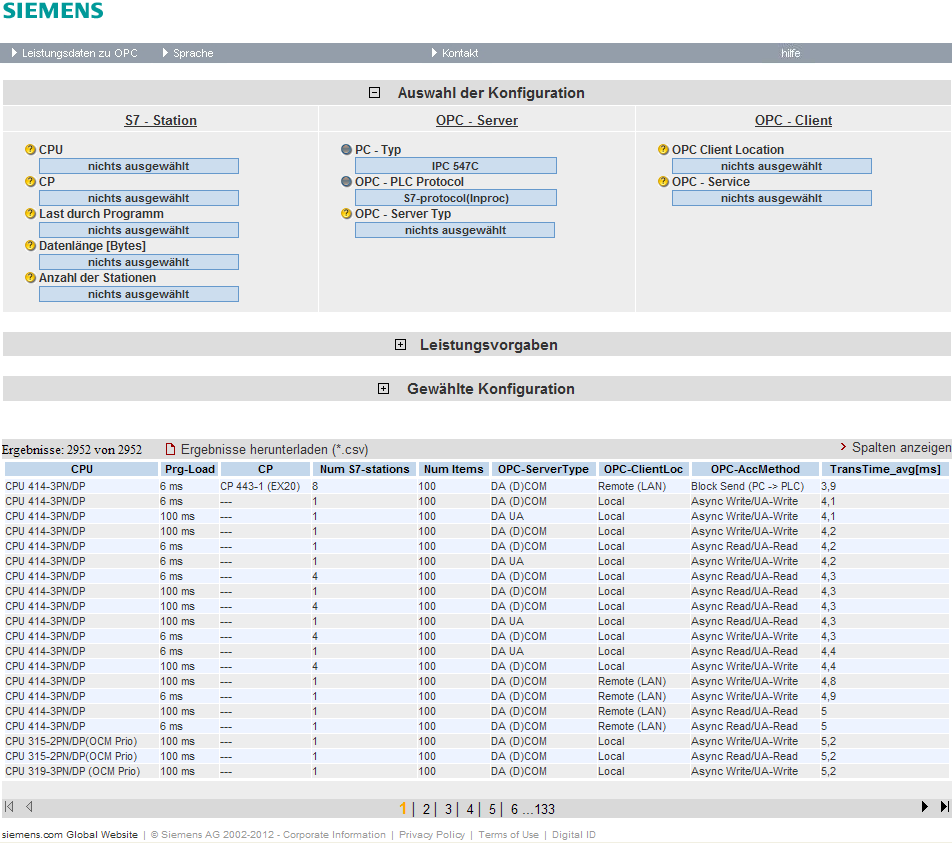The width and height of the screenshot is (952, 850).
Task: Open siemens.com Global Website footer link
Action: coord(70,835)
